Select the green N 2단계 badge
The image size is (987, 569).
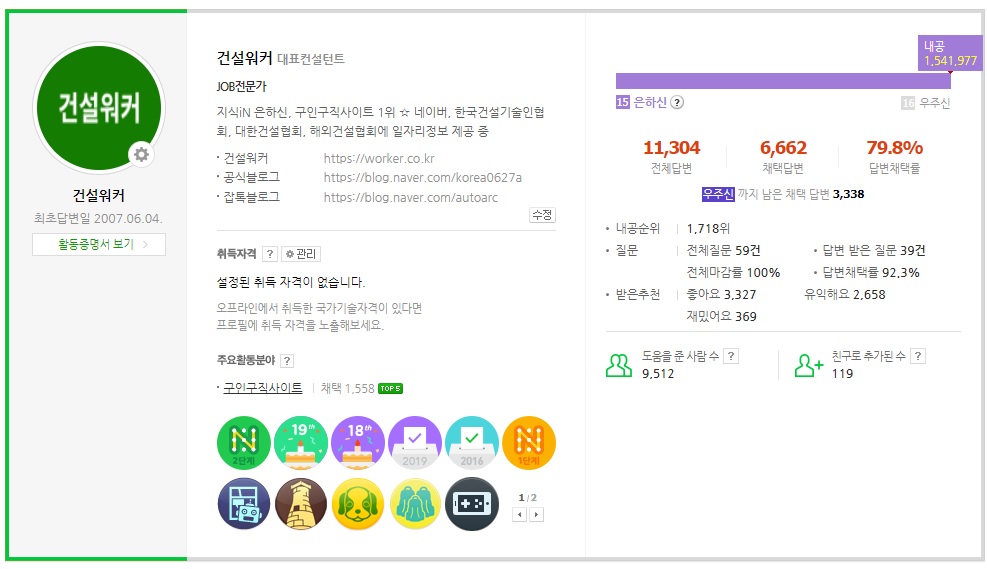[x=244, y=442]
